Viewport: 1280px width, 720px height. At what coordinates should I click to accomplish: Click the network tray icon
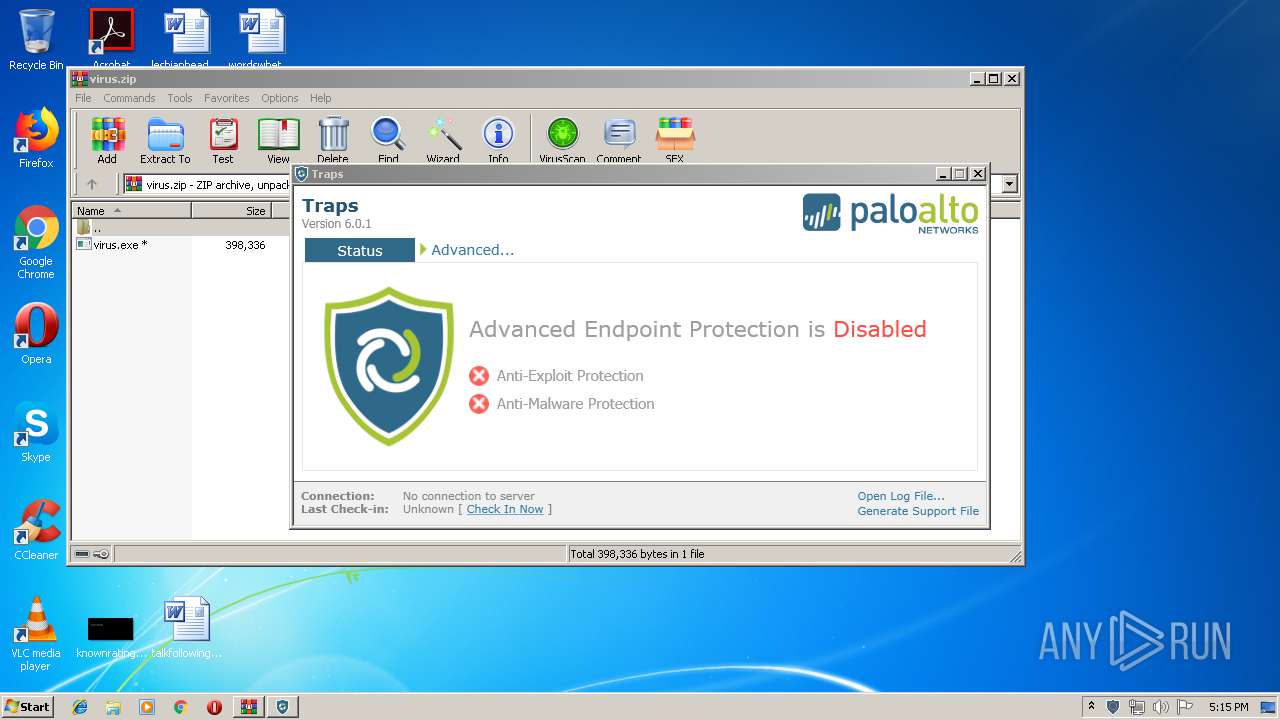1137,707
